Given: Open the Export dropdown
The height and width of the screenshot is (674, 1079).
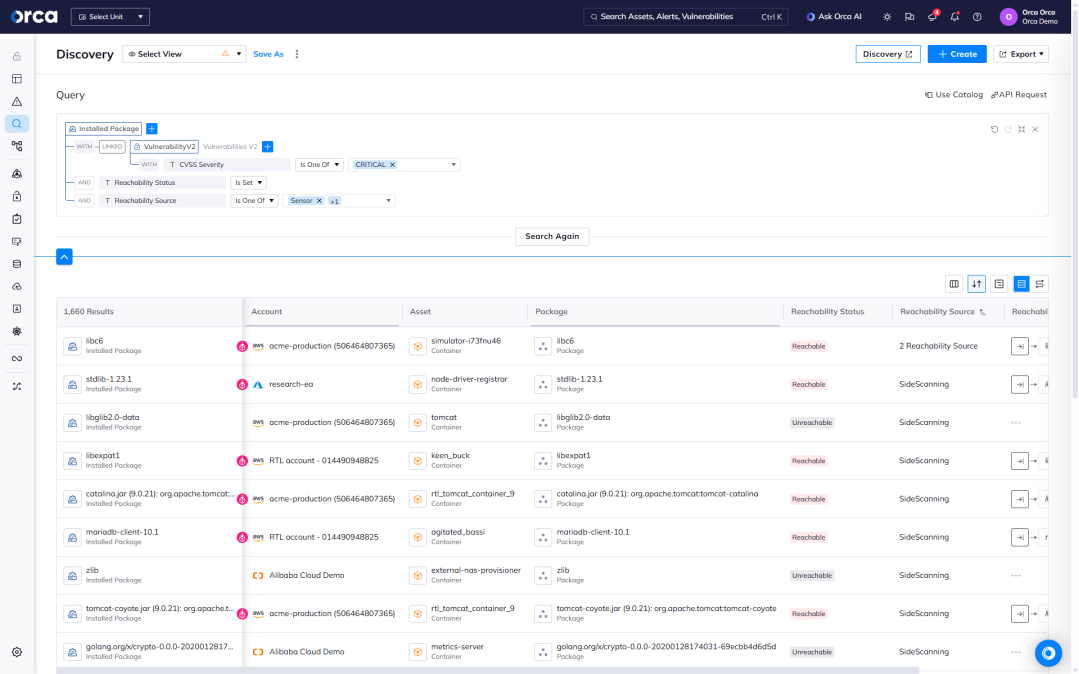Looking at the screenshot, I should [x=1020, y=54].
